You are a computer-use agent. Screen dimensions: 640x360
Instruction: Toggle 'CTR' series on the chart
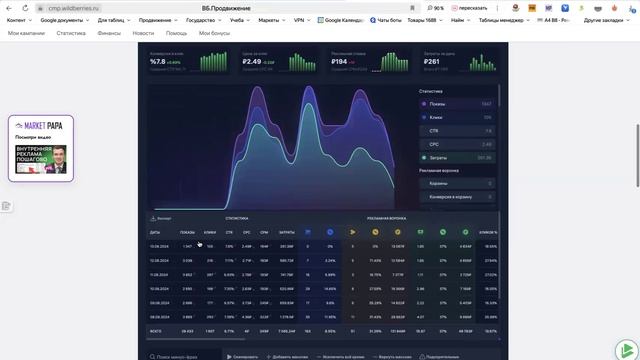457,131
